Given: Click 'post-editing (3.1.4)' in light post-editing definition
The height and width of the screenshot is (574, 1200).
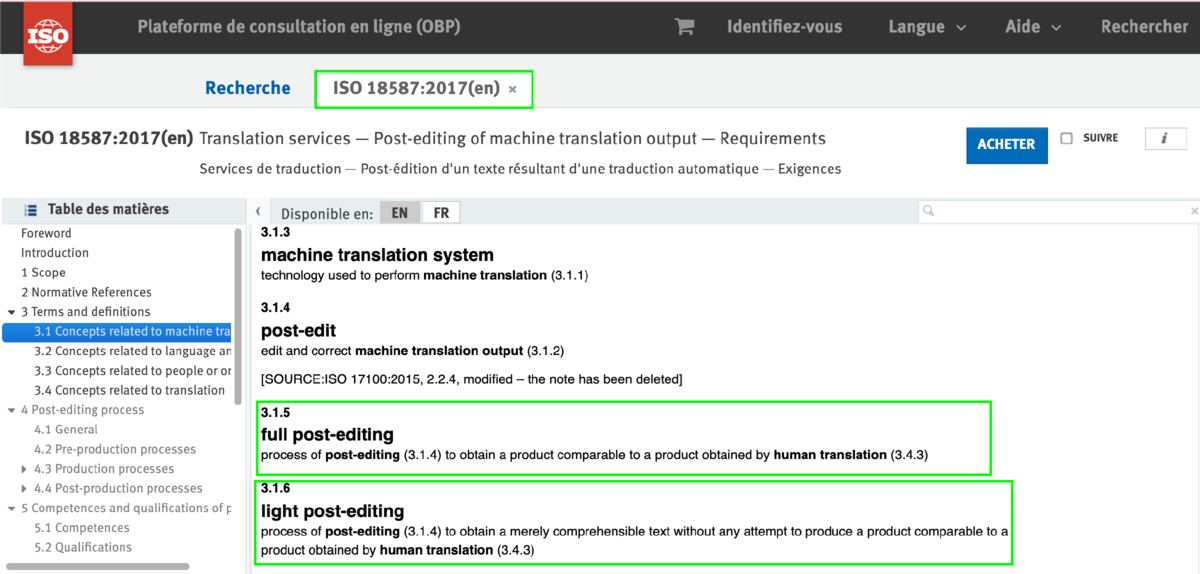Looking at the screenshot, I should click(383, 531).
